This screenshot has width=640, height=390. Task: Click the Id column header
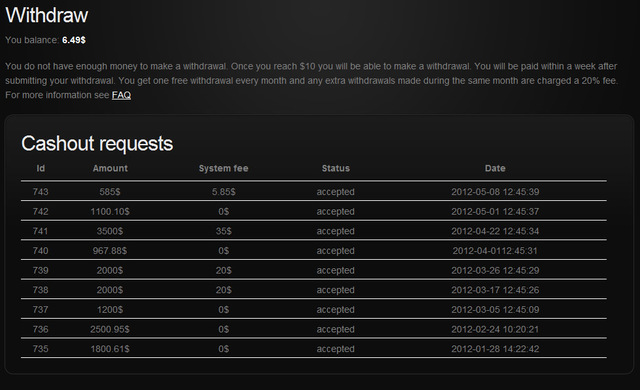pos(40,168)
